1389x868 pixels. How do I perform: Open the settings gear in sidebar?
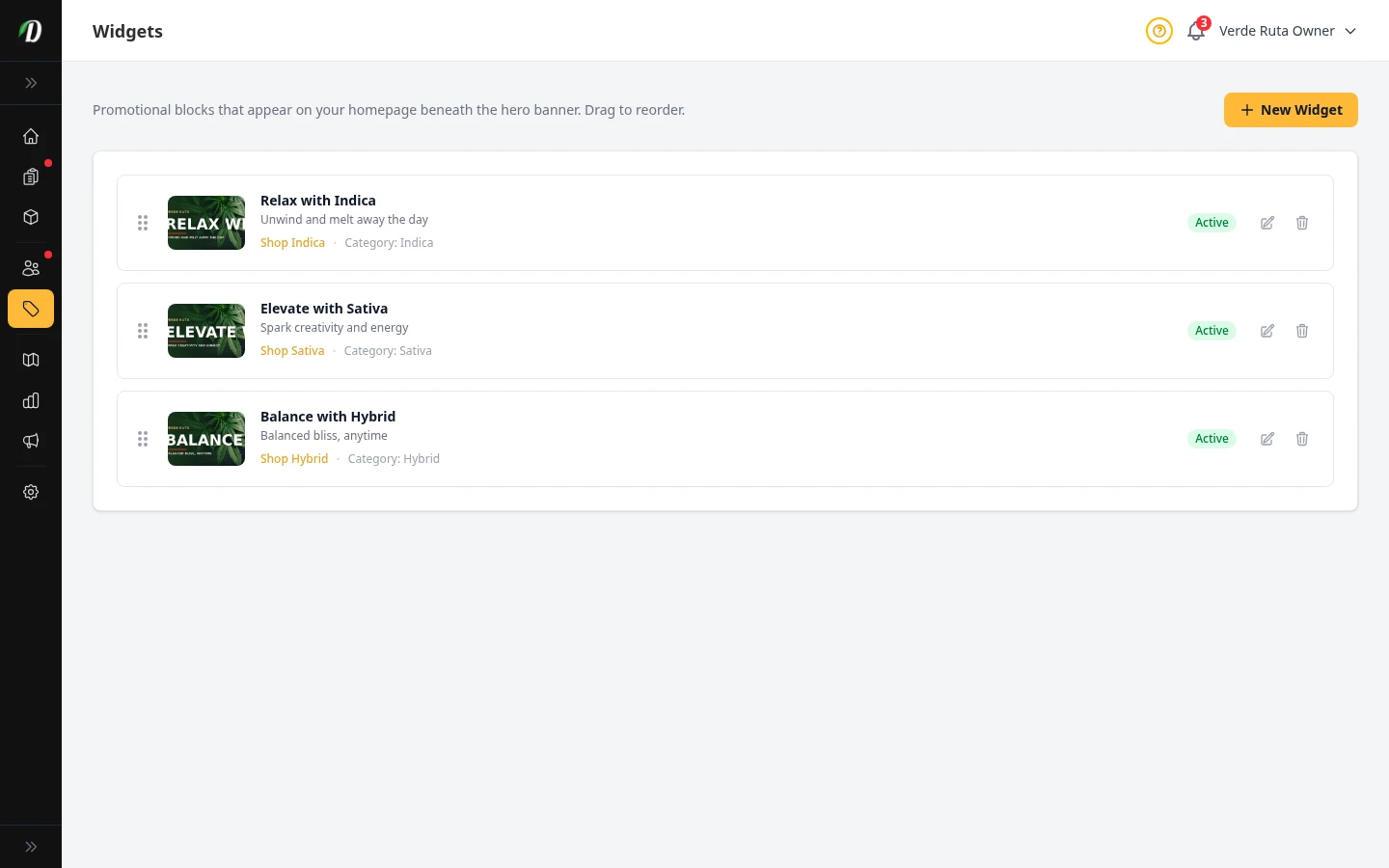tap(31, 492)
